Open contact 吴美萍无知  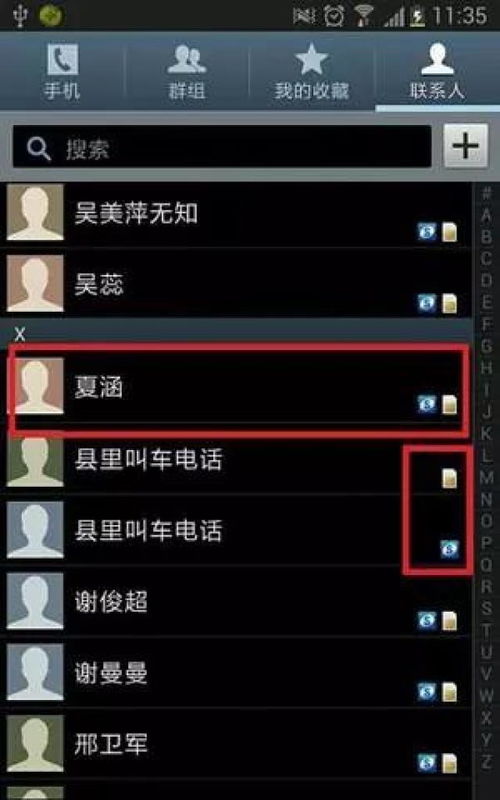click(236, 212)
